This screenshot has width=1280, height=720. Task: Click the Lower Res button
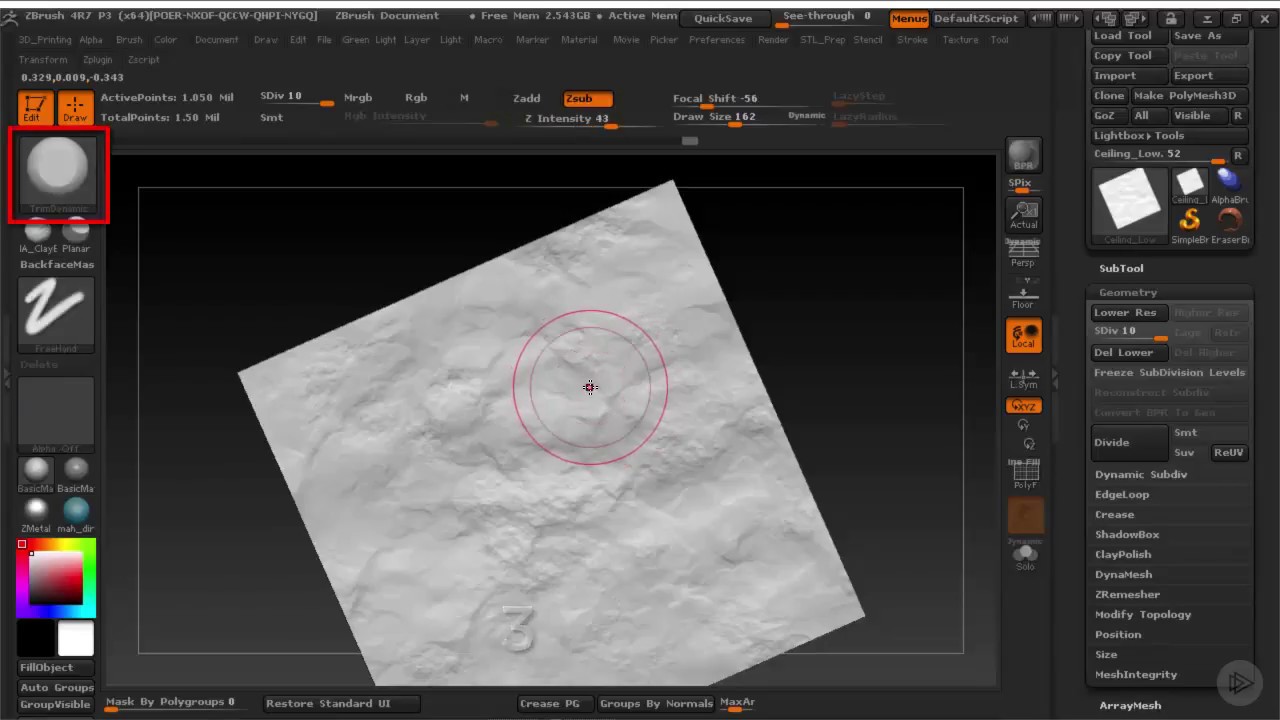coord(1129,313)
